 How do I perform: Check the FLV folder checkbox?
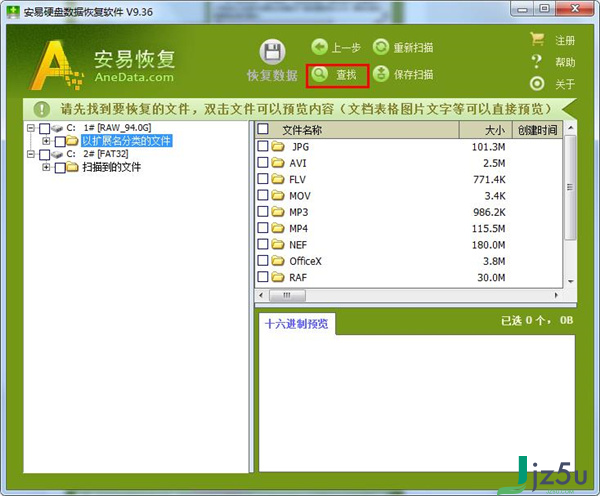pos(263,179)
